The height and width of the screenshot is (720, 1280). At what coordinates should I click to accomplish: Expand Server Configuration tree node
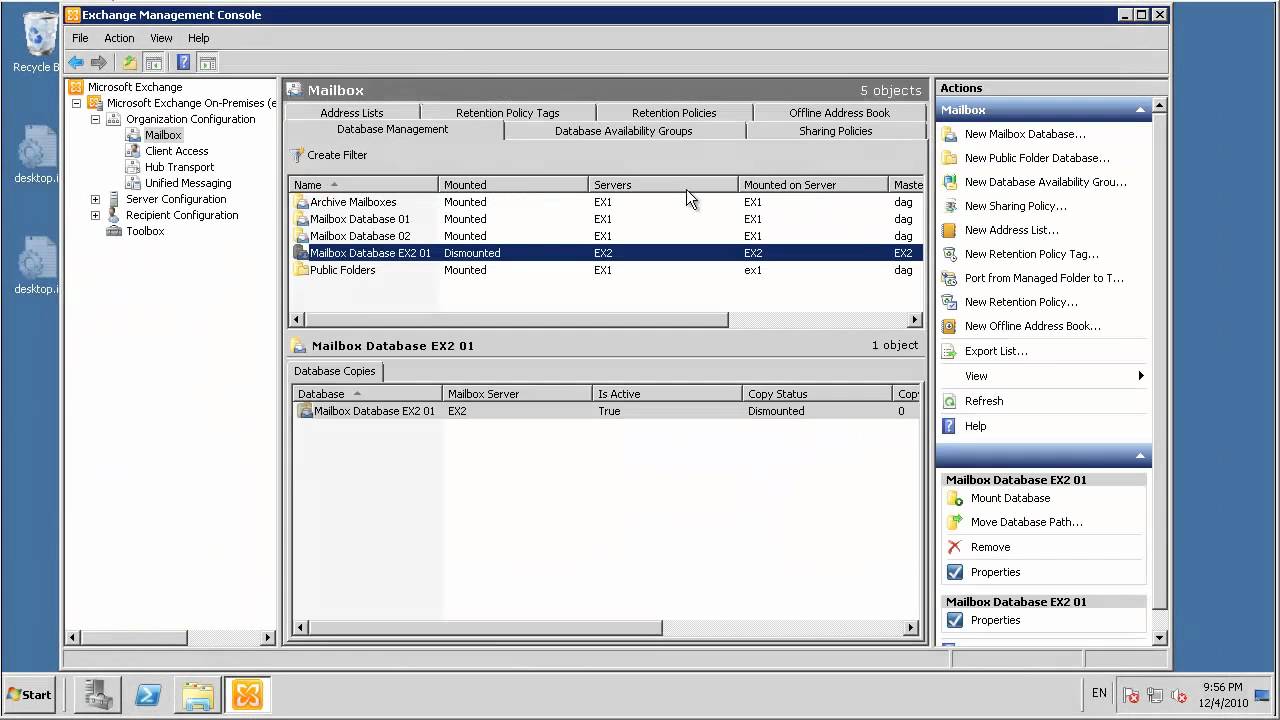click(95, 199)
